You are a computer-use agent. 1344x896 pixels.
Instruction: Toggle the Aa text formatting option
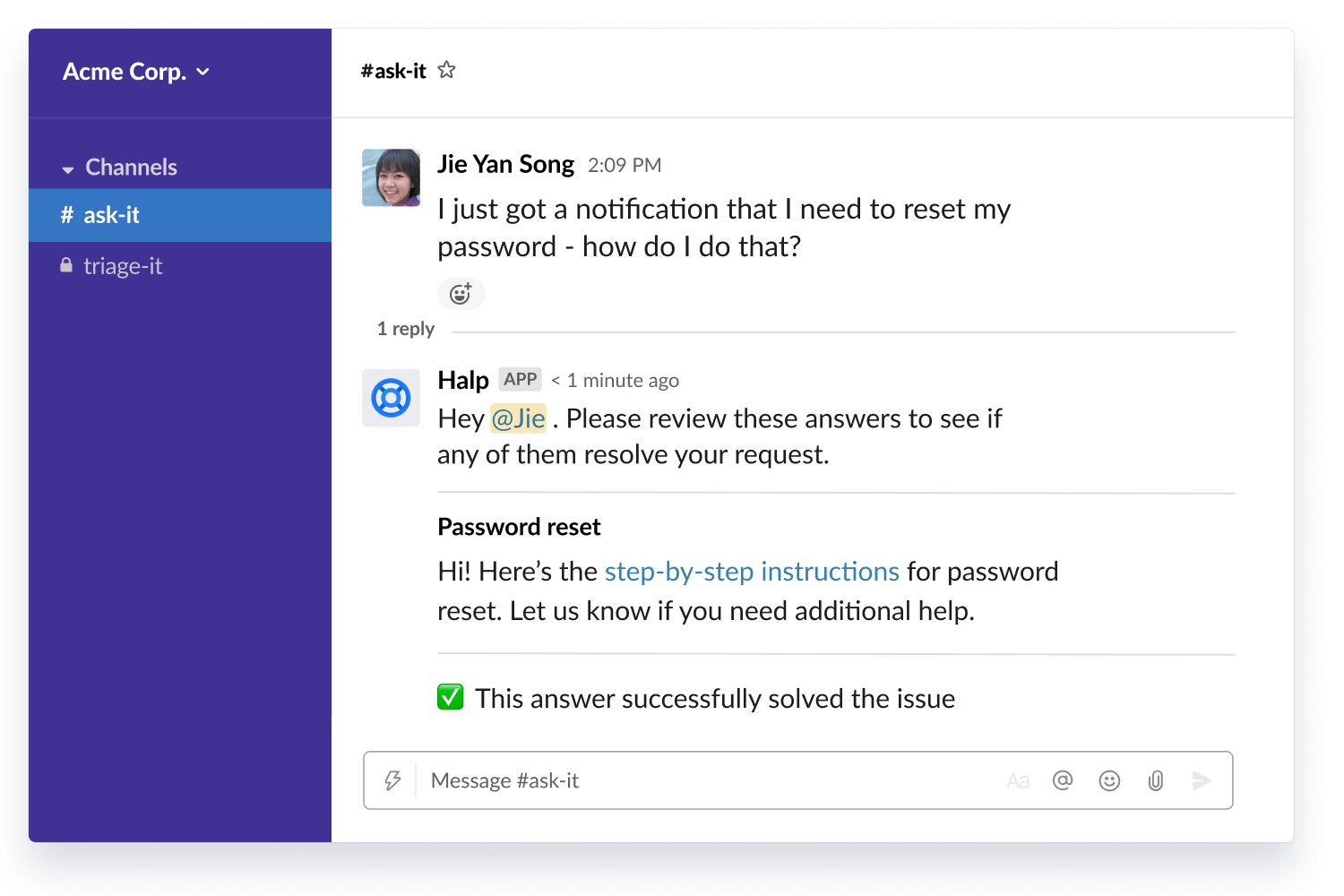point(1018,780)
